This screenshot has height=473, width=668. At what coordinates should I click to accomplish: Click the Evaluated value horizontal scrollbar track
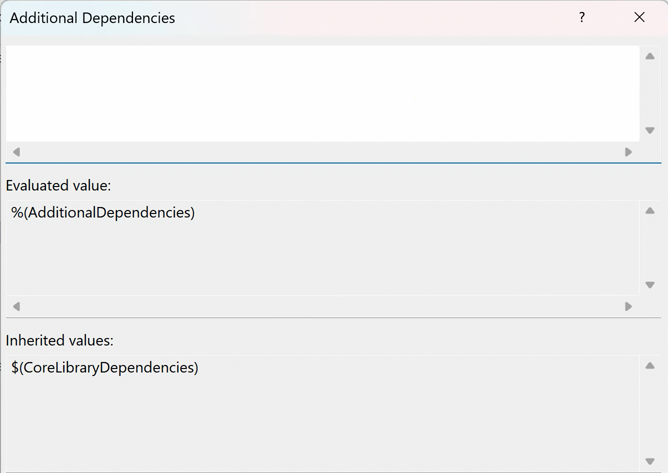click(x=320, y=307)
